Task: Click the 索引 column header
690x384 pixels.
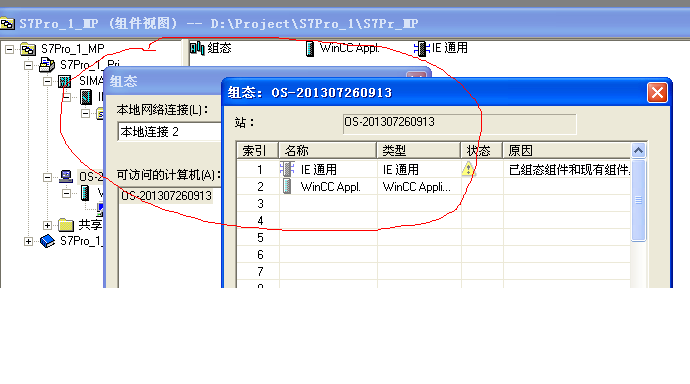Action: [257, 150]
